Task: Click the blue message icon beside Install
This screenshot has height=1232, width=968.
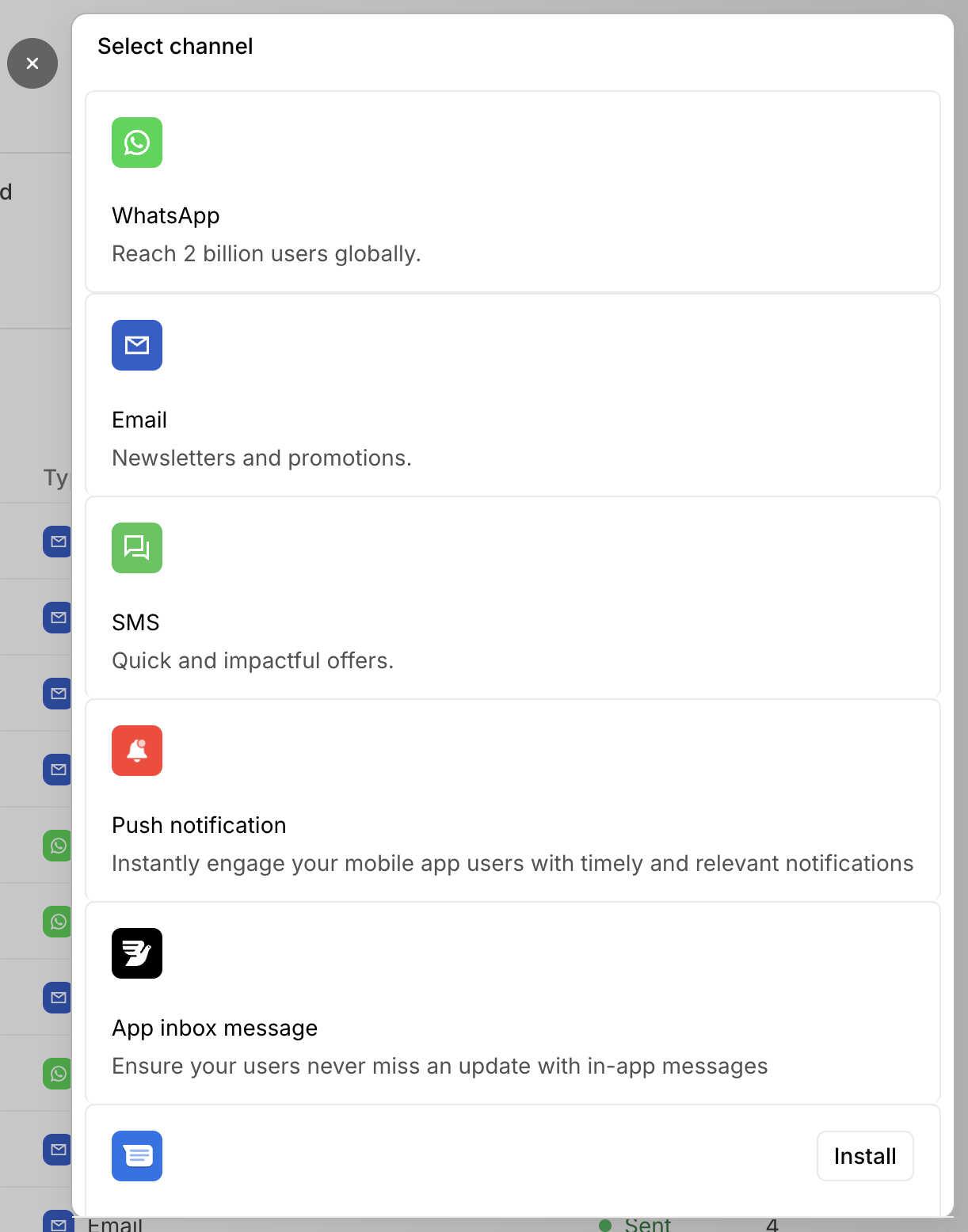Action: pyautogui.click(x=137, y=1156)
